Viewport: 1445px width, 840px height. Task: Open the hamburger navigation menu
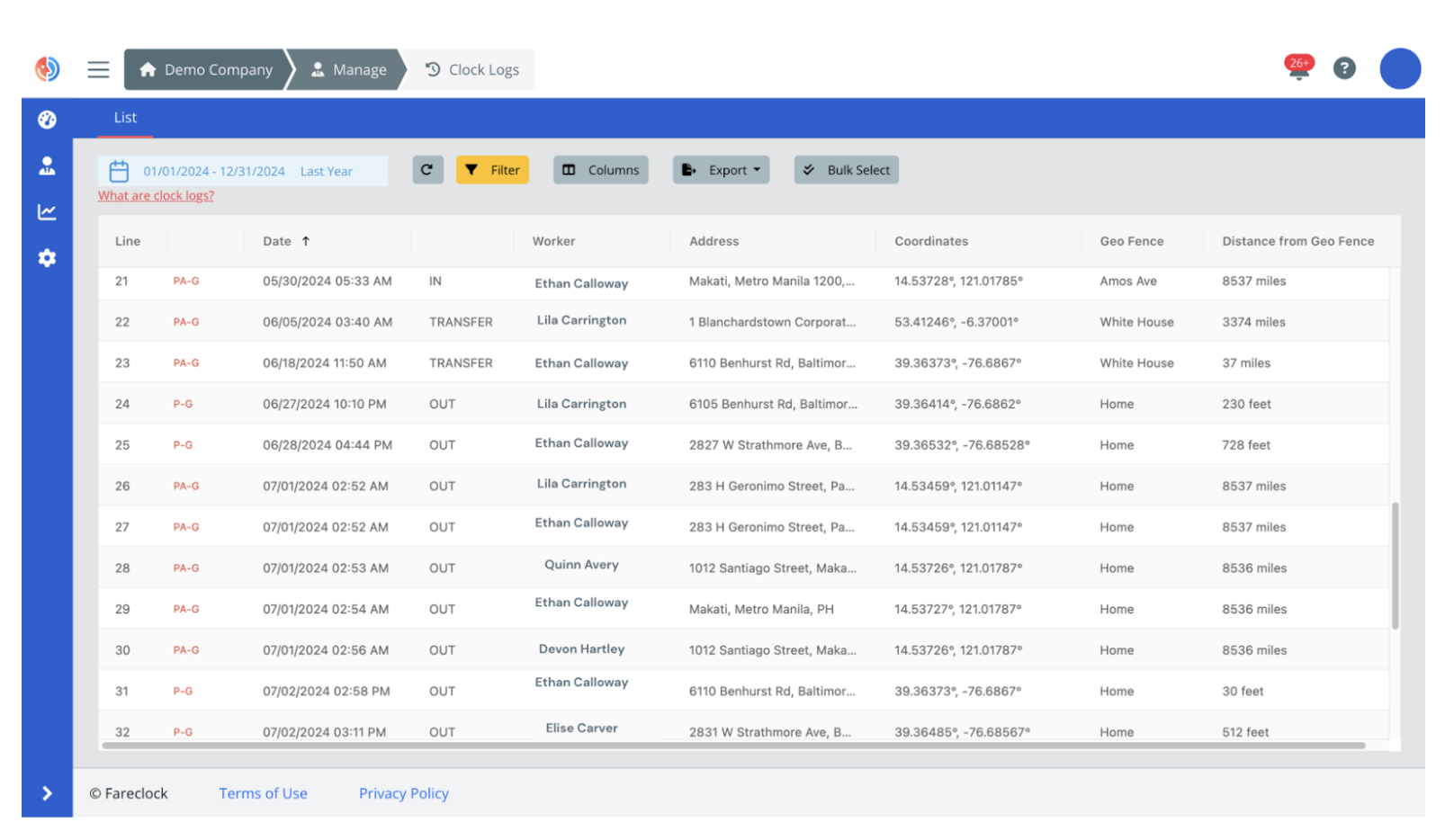[x=98, y=69]
